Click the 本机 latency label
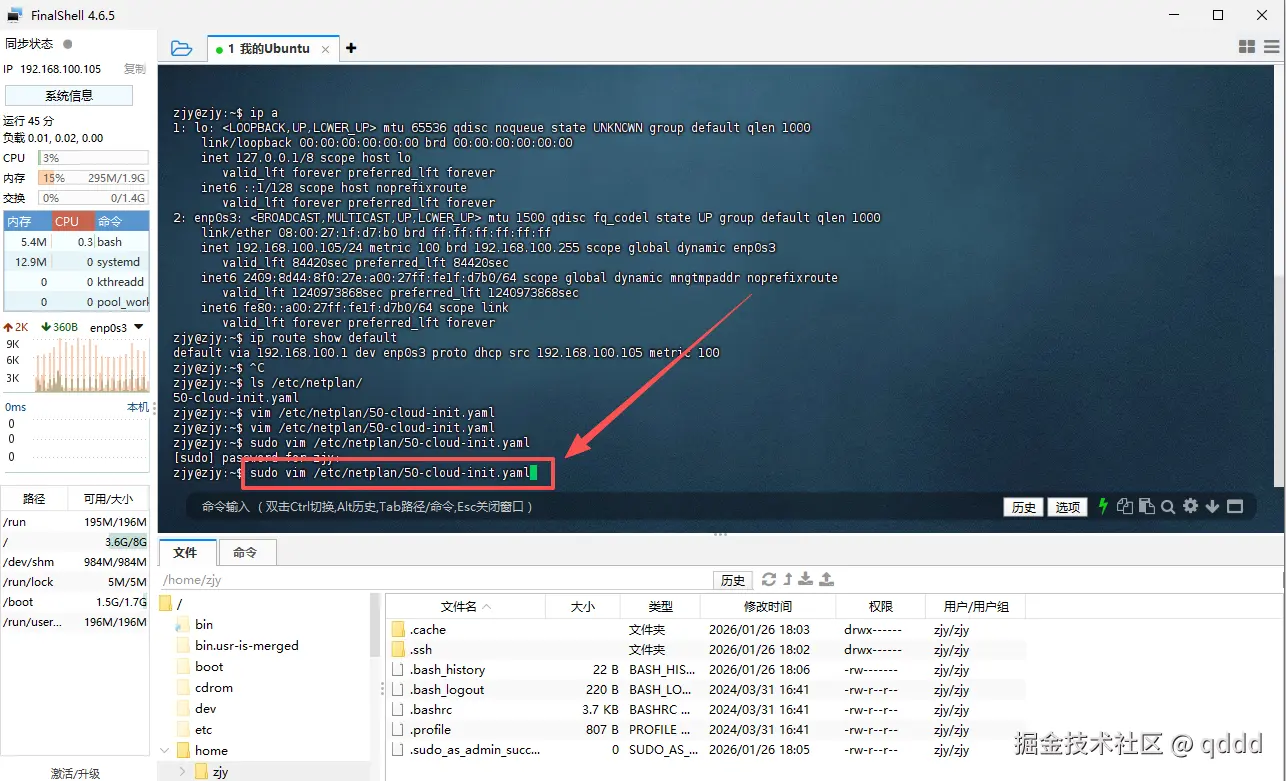 click(137, 407)
